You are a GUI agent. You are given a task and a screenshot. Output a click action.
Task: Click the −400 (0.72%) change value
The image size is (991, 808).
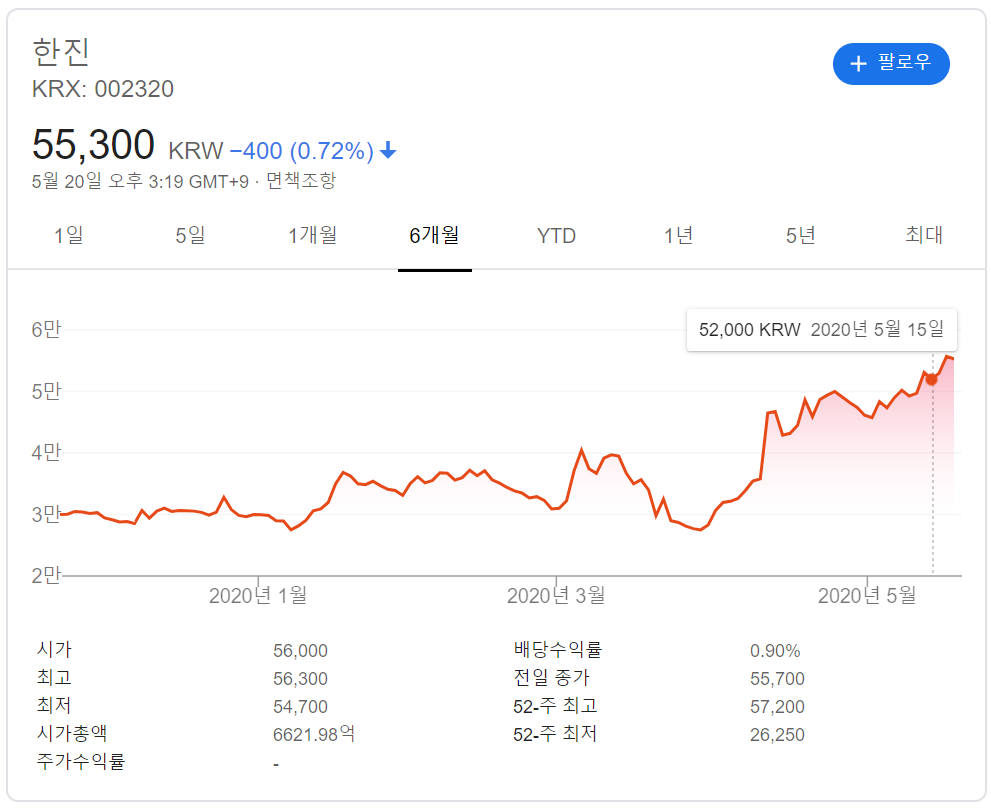[x=302, y=151]
